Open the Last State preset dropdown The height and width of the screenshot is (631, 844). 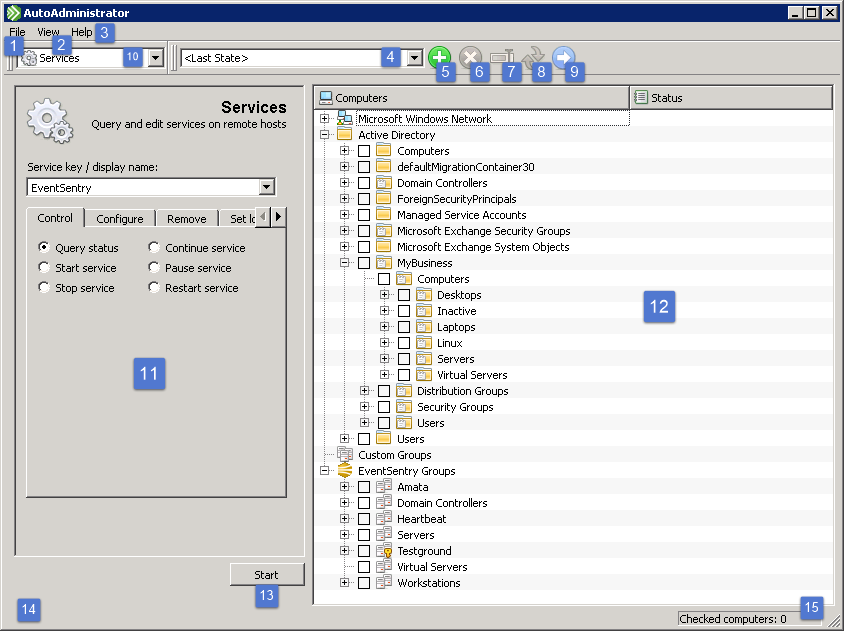(x=414, y=58)
